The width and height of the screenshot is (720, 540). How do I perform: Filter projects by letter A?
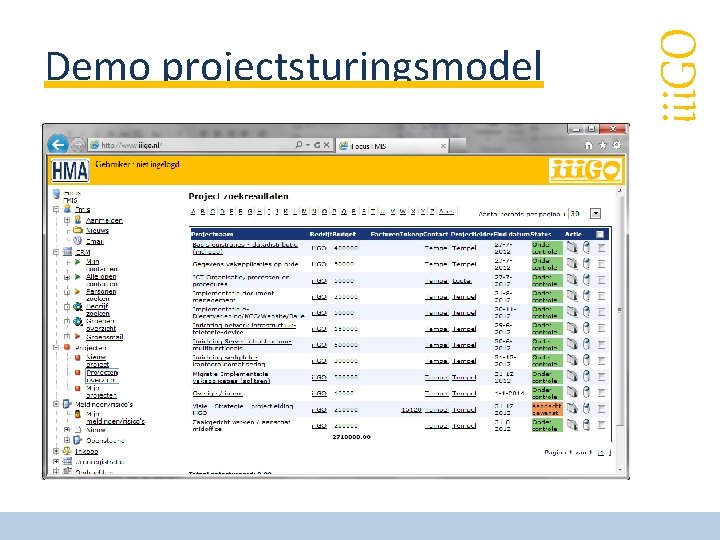coord(193,212)
